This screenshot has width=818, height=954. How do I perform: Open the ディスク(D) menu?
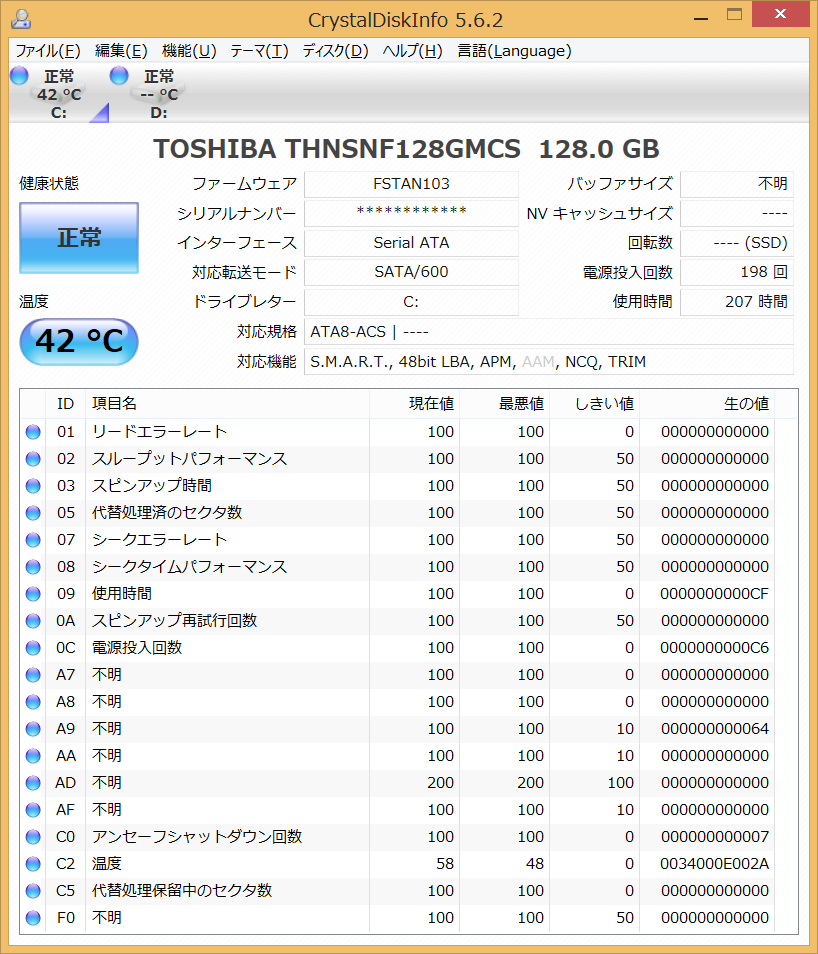(x=335, y=51)
